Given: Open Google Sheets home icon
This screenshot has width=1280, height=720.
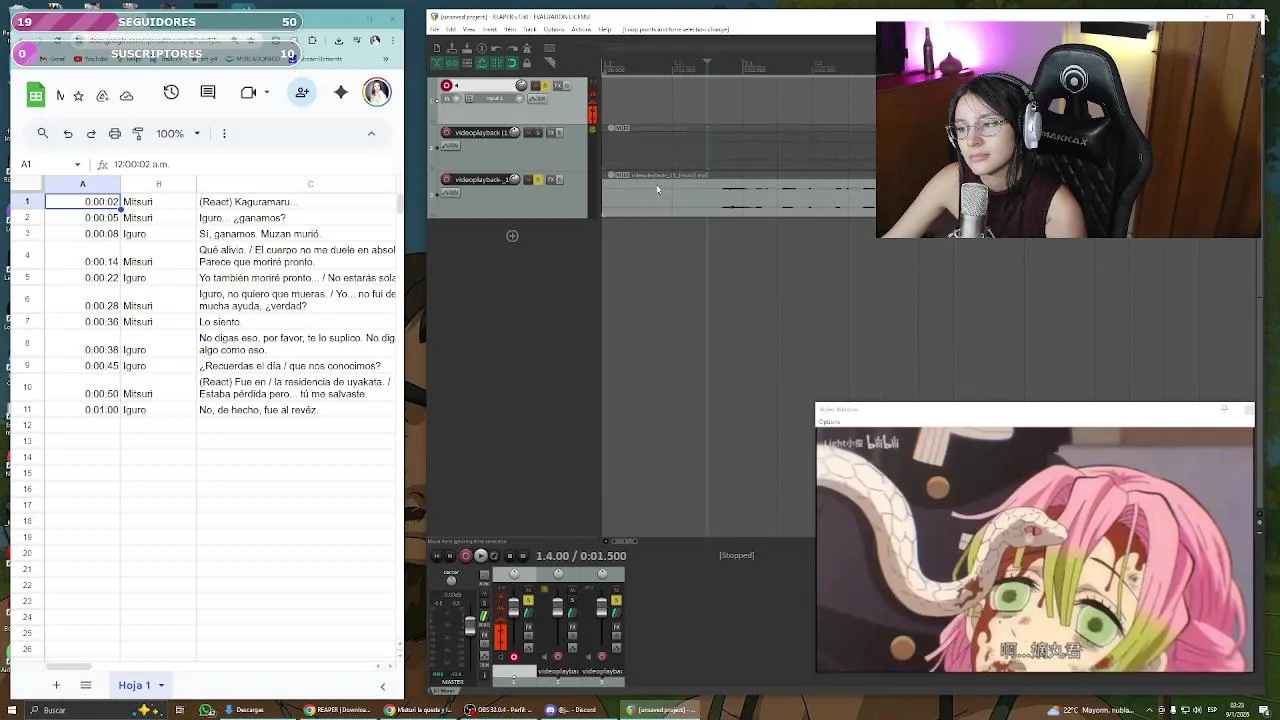Looking at the screenshot, I should pyautogui.click(x=36, y=95).
